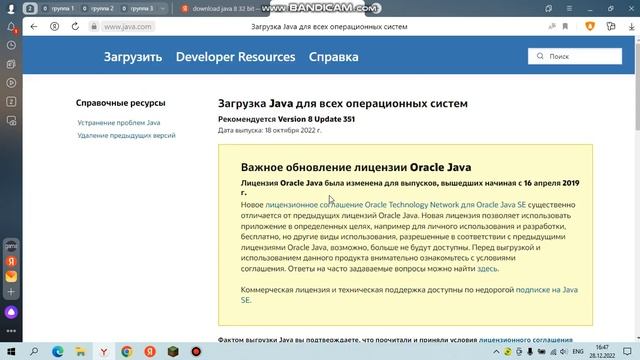Viewport: 640px width, 360px height.
Task: Open the profile avatar in the sidebar
Action: (x=11, y=8)
